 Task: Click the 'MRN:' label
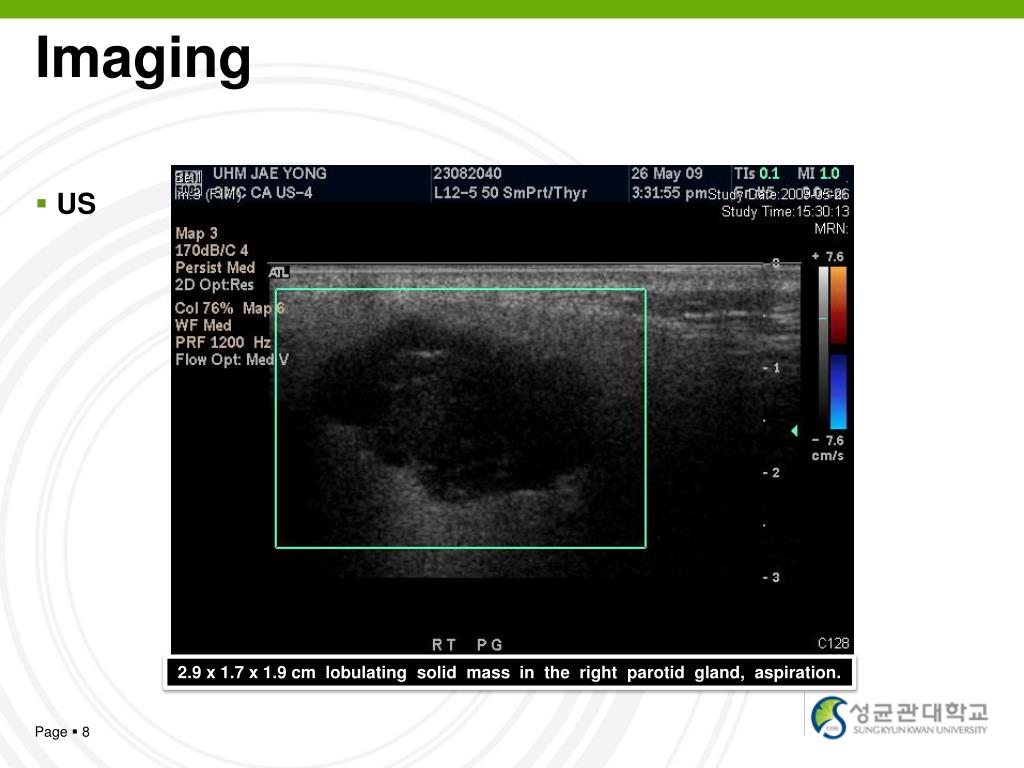pos(831,229)
